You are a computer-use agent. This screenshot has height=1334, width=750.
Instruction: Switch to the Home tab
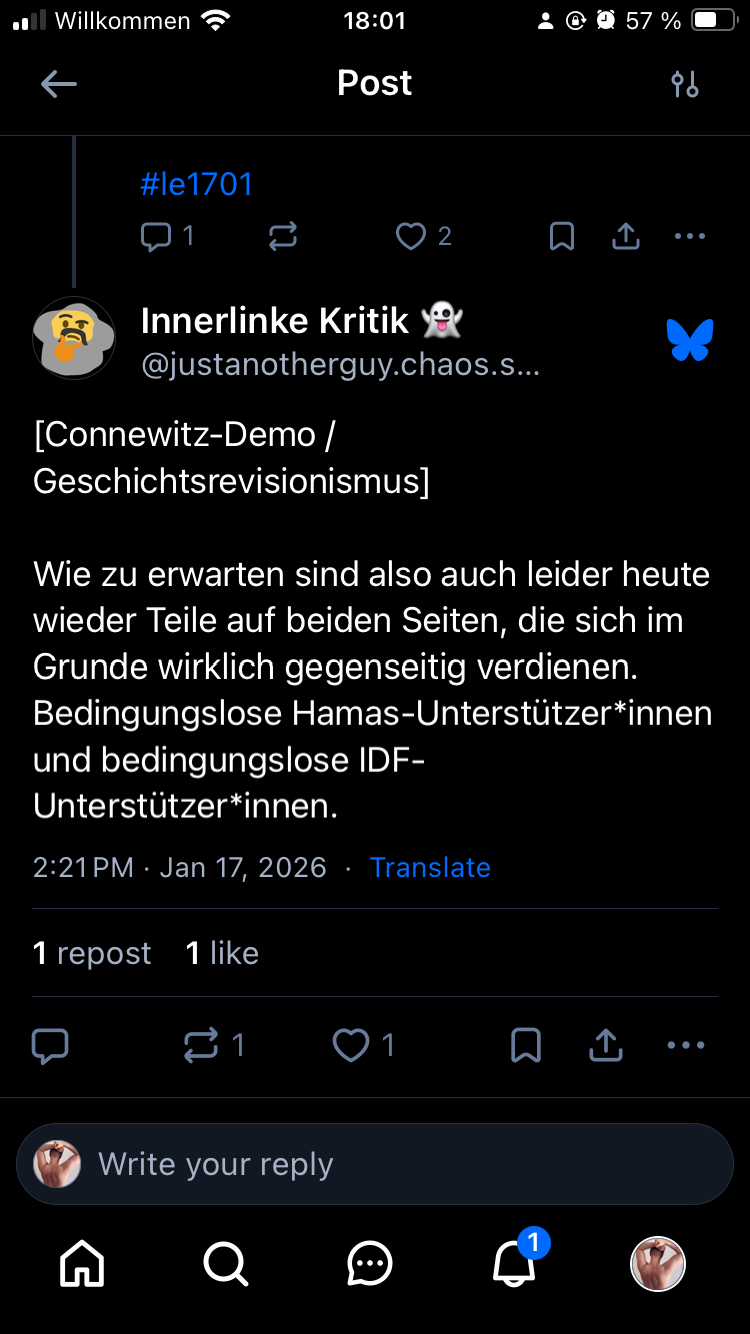pyautogui.click(x=82, y=1264)
